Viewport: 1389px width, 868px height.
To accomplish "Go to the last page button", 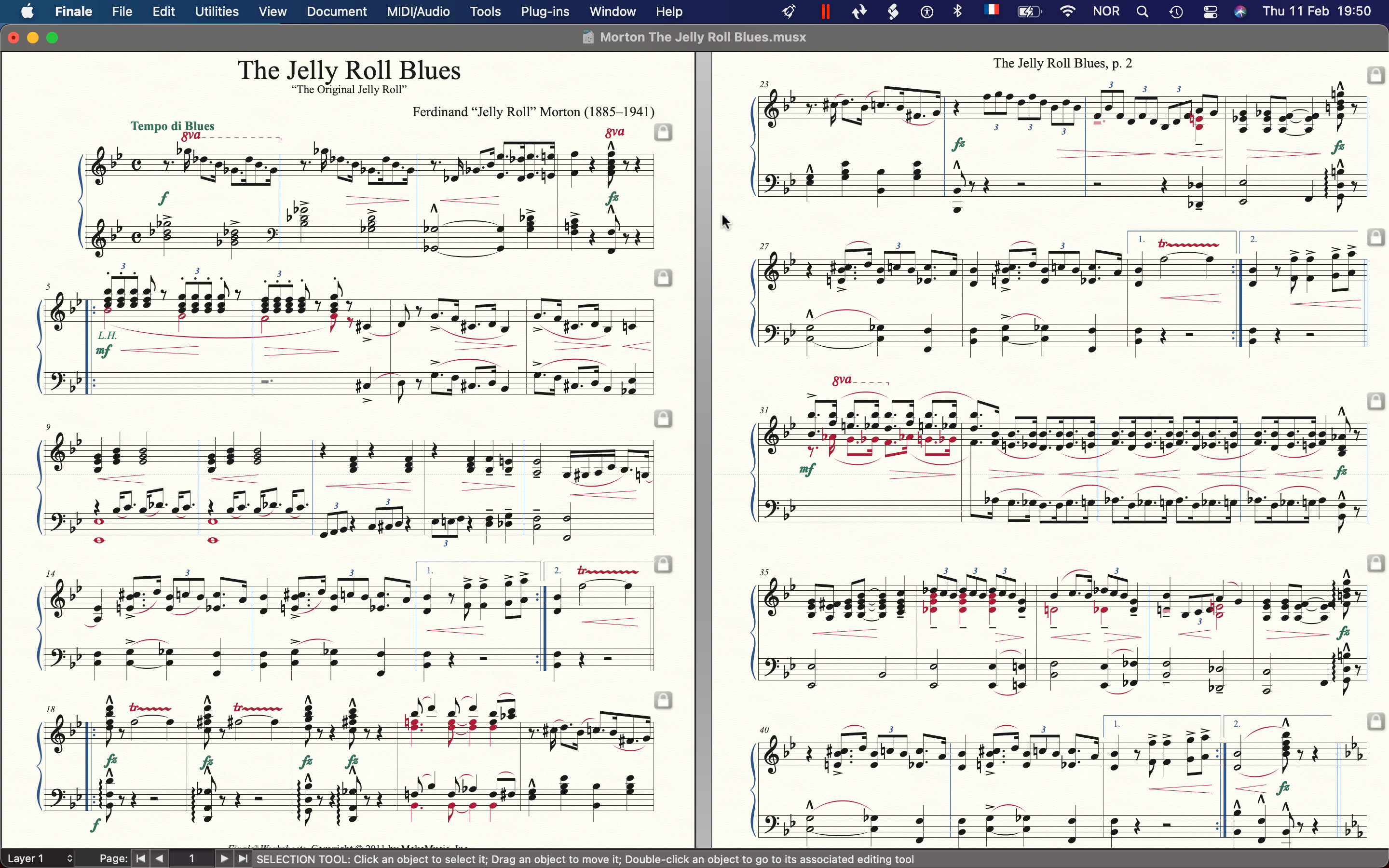I will (x=244, y=859).
